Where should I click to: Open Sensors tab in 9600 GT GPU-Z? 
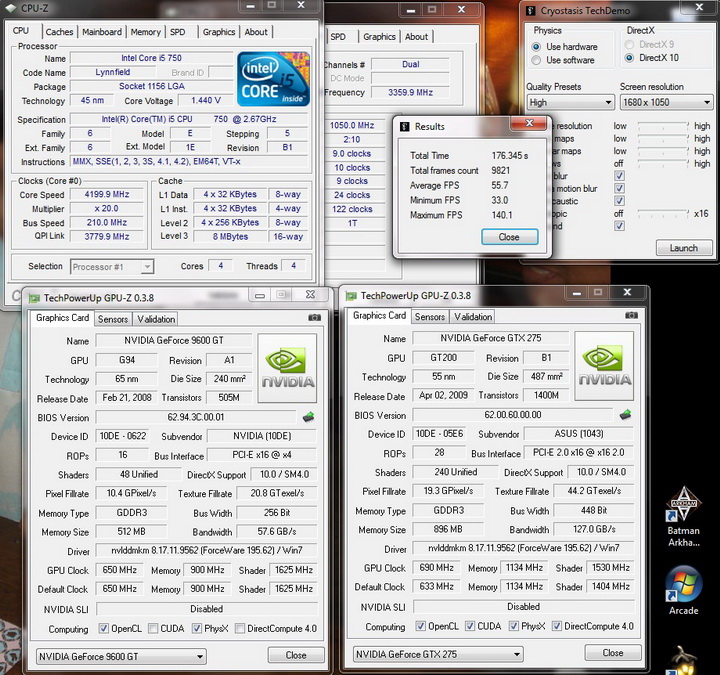(x=113, y=319)
